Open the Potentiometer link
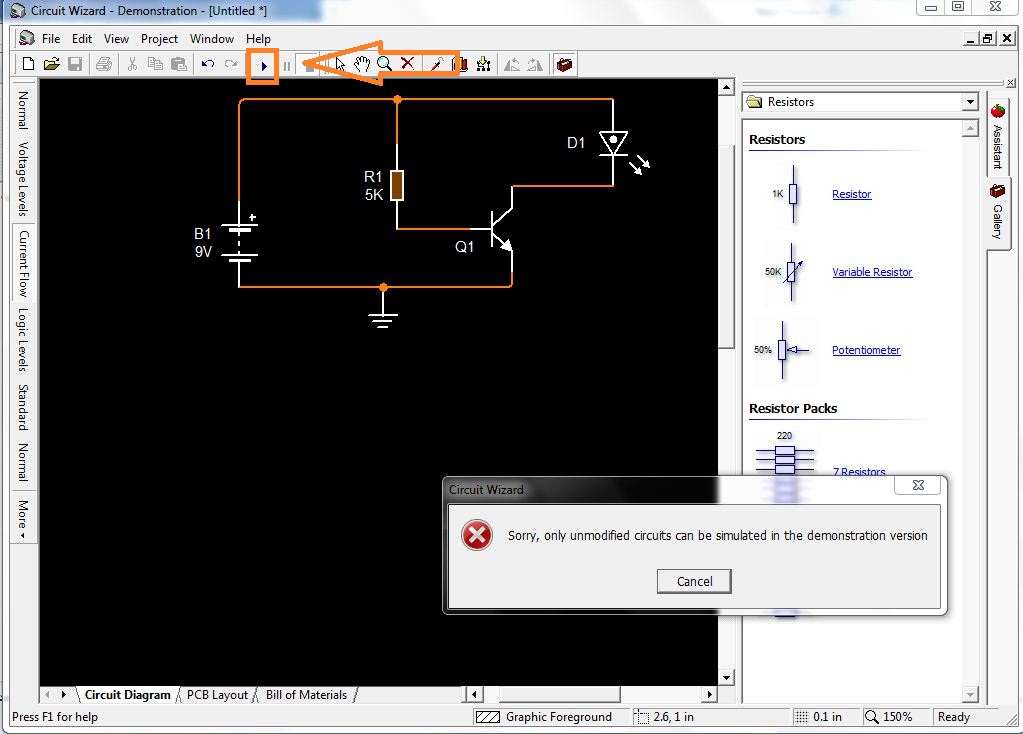 866,350
